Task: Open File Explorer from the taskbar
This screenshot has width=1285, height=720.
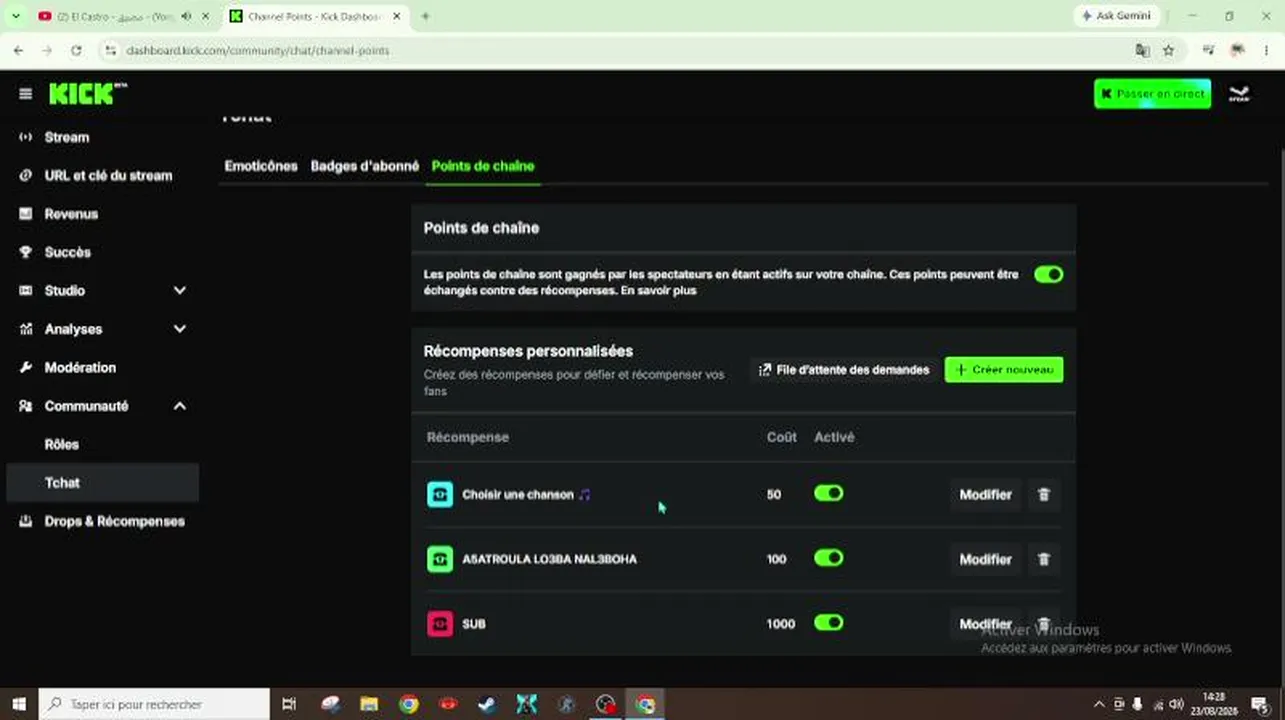Action: point(369,704)
